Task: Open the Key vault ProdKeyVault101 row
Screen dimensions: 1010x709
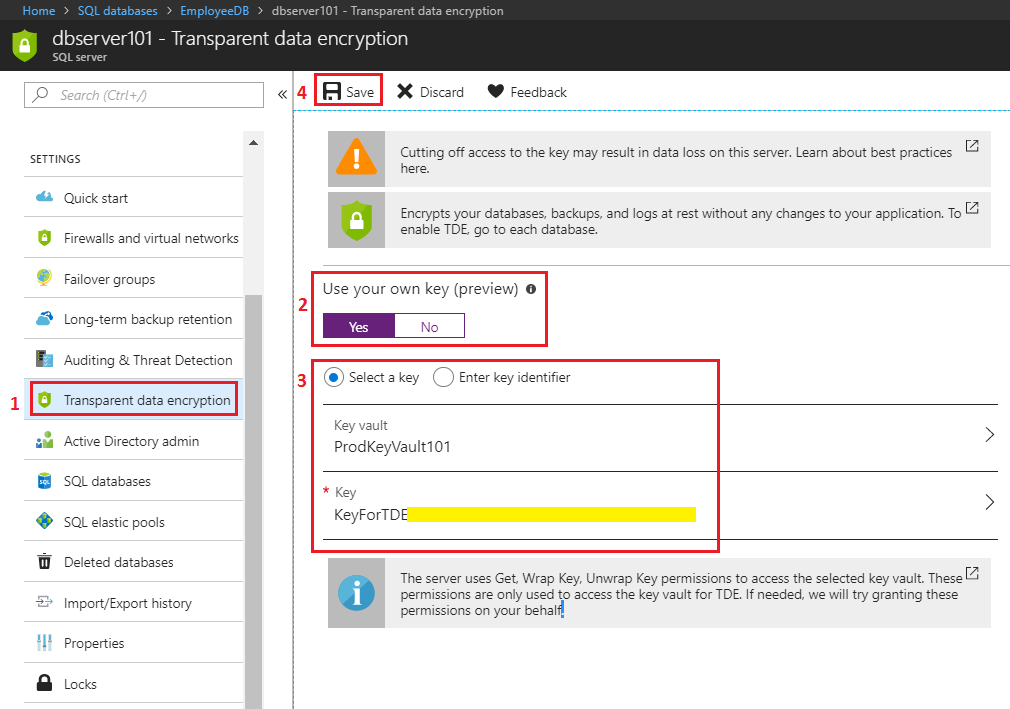Action: click(660, 438)
